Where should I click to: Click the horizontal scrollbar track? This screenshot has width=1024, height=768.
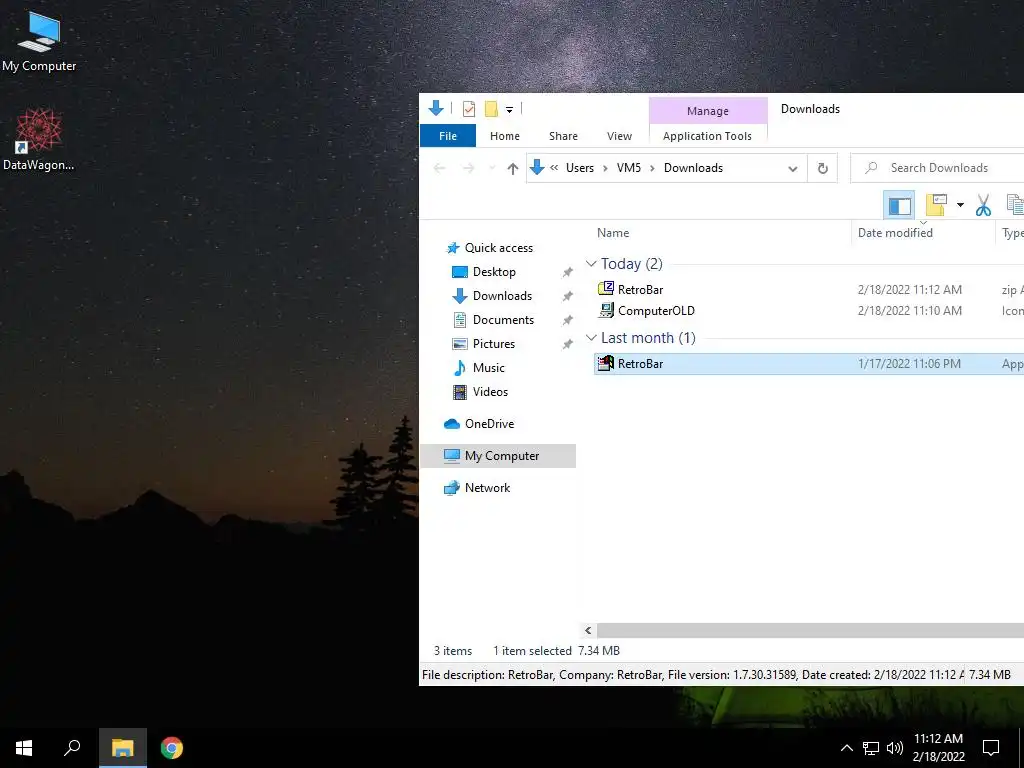tap(810, 630)
